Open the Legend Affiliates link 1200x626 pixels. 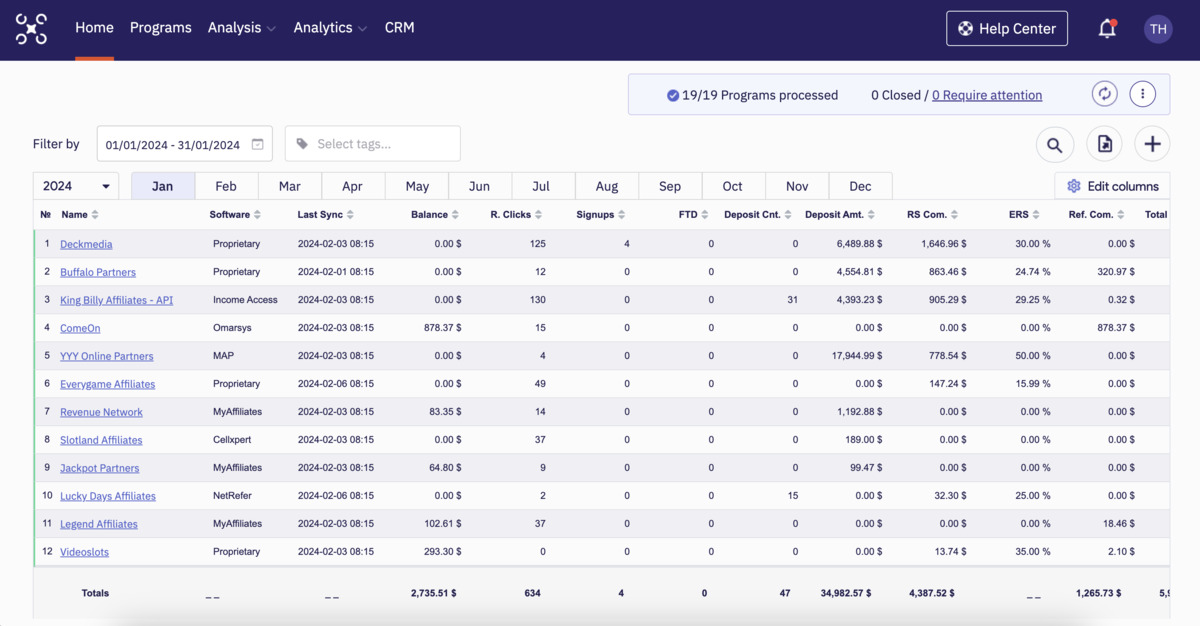pos(99,524)
